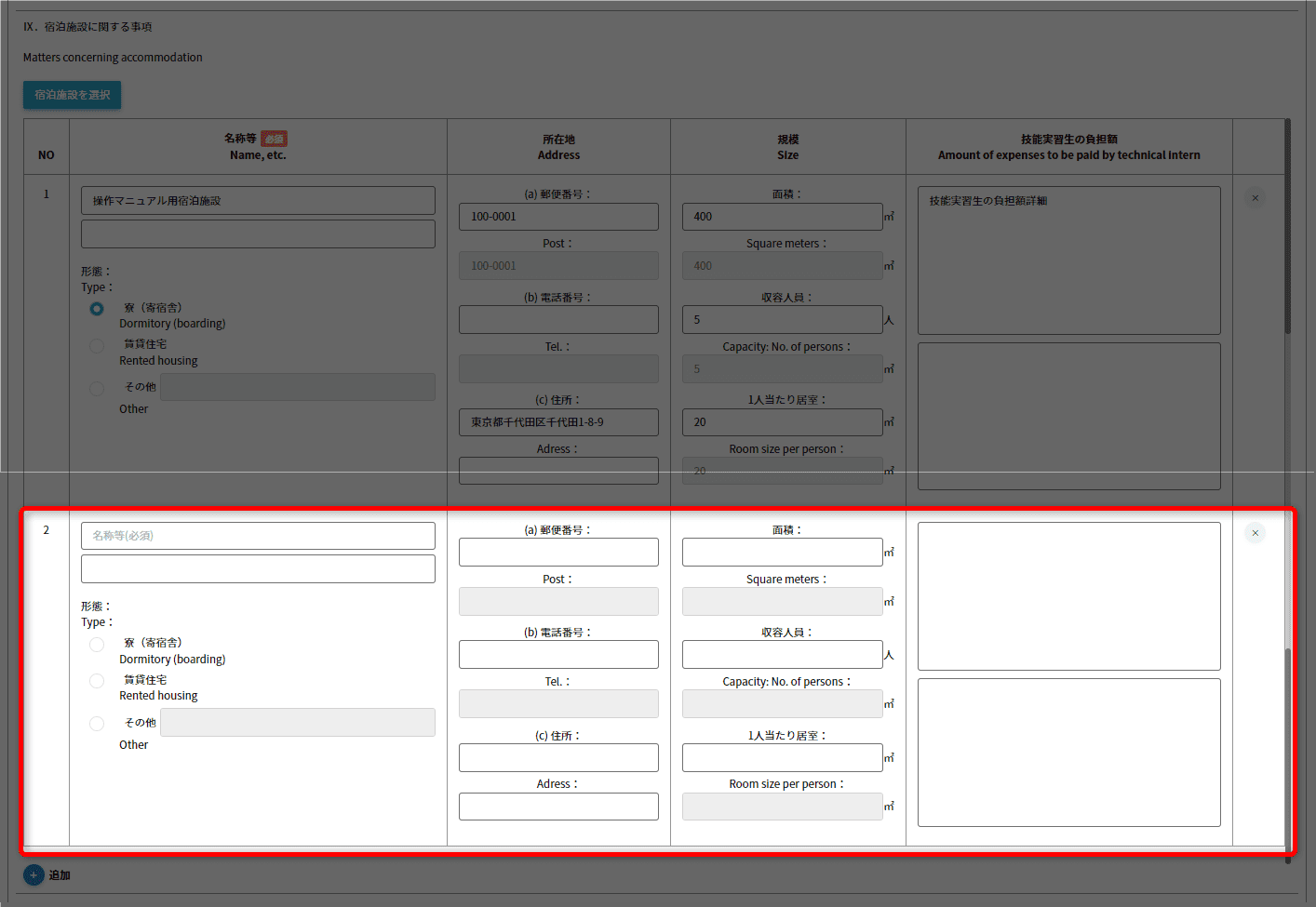
Task: Select その他 Other radio in row 1
Action: click(97, 388)
